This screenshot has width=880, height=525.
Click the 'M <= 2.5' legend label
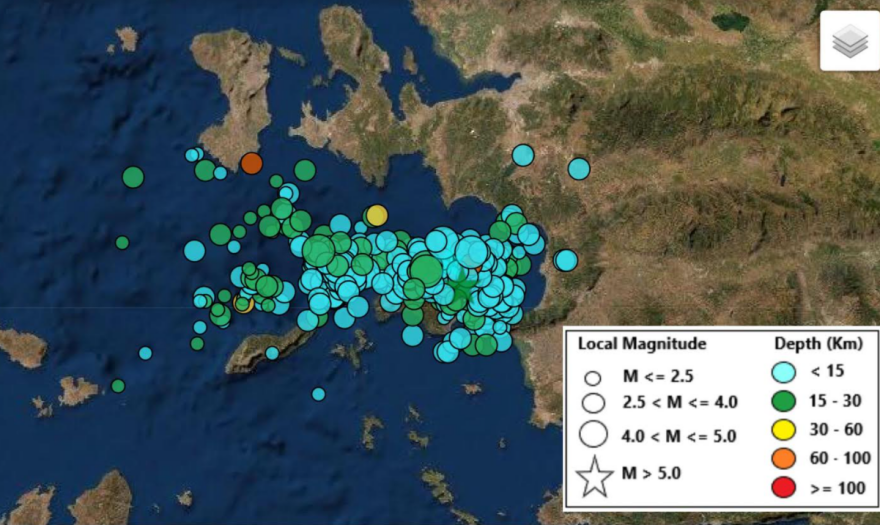658,376
